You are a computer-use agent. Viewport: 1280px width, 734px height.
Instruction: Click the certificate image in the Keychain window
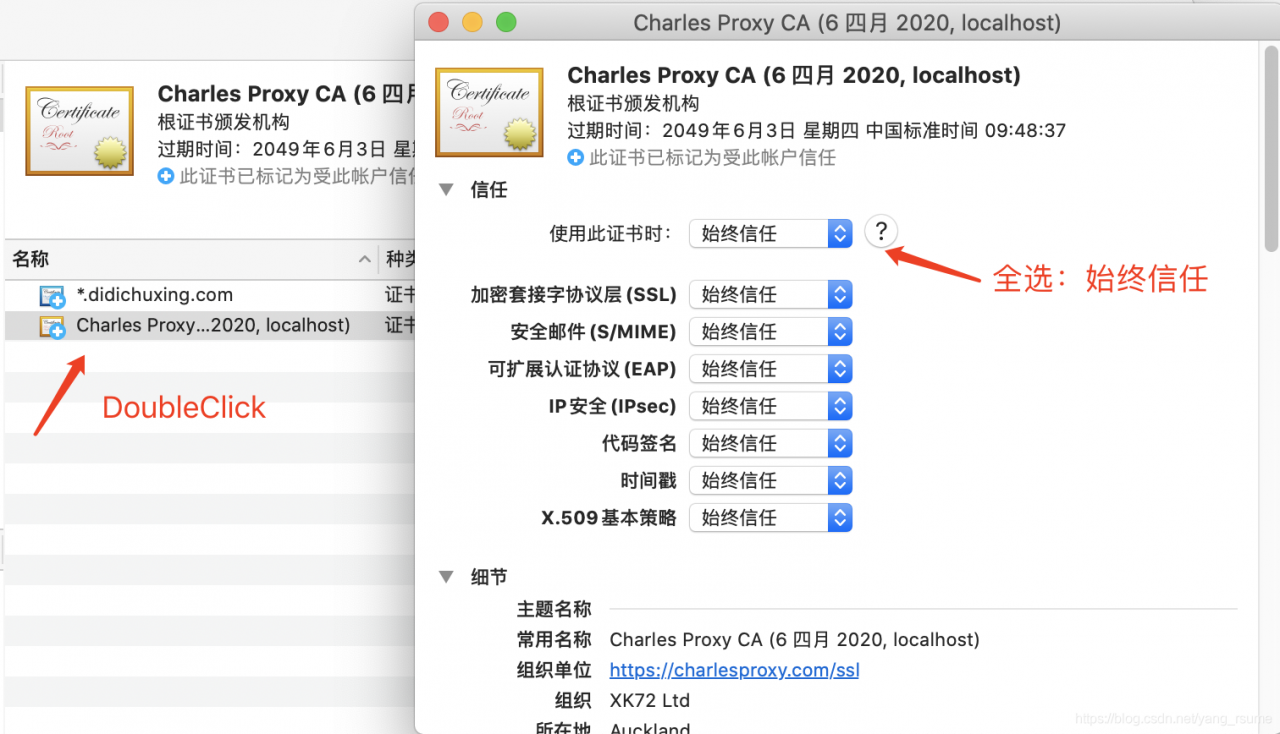[x=79, y=131]
